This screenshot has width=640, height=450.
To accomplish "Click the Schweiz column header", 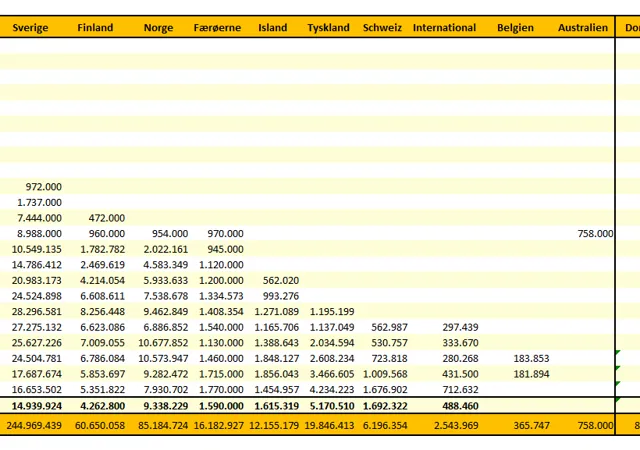I will 383,28.
